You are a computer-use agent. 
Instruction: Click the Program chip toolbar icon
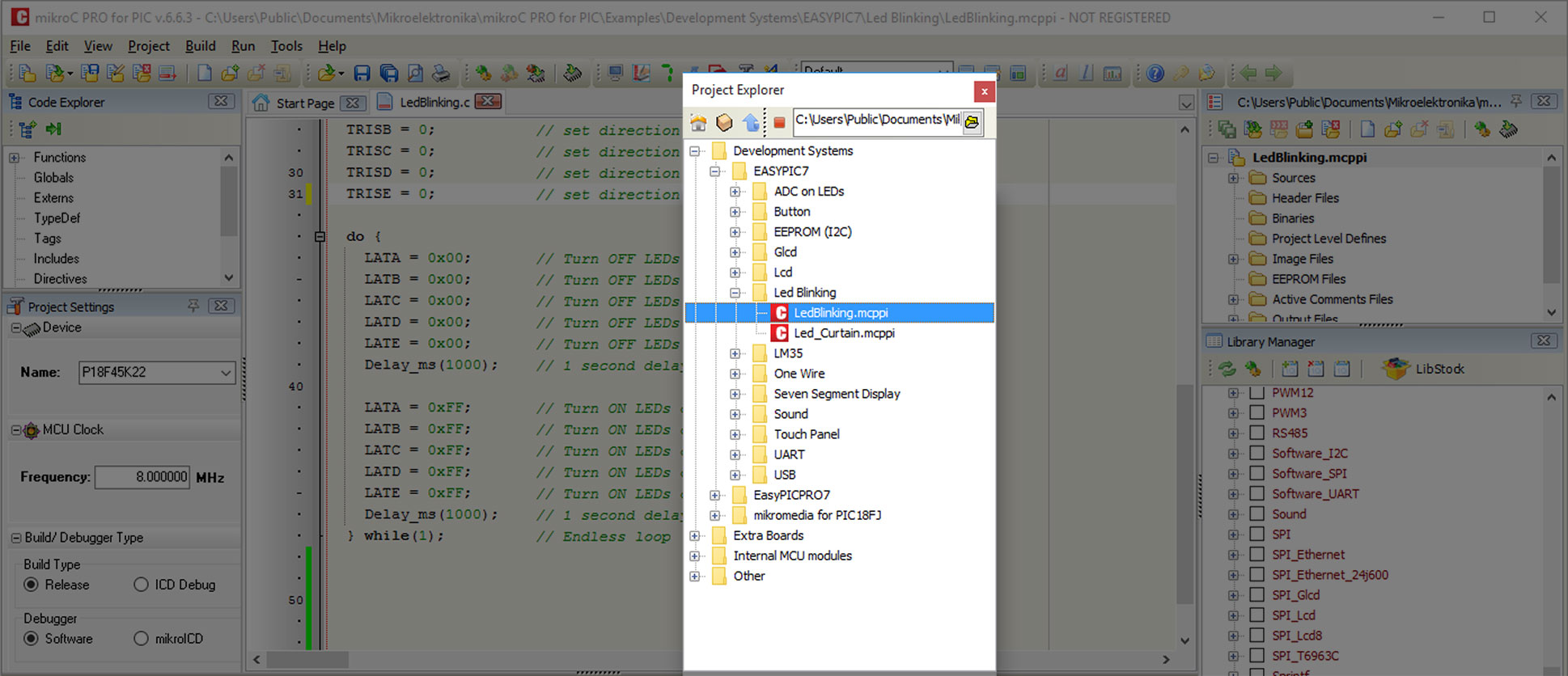[572, 74]
